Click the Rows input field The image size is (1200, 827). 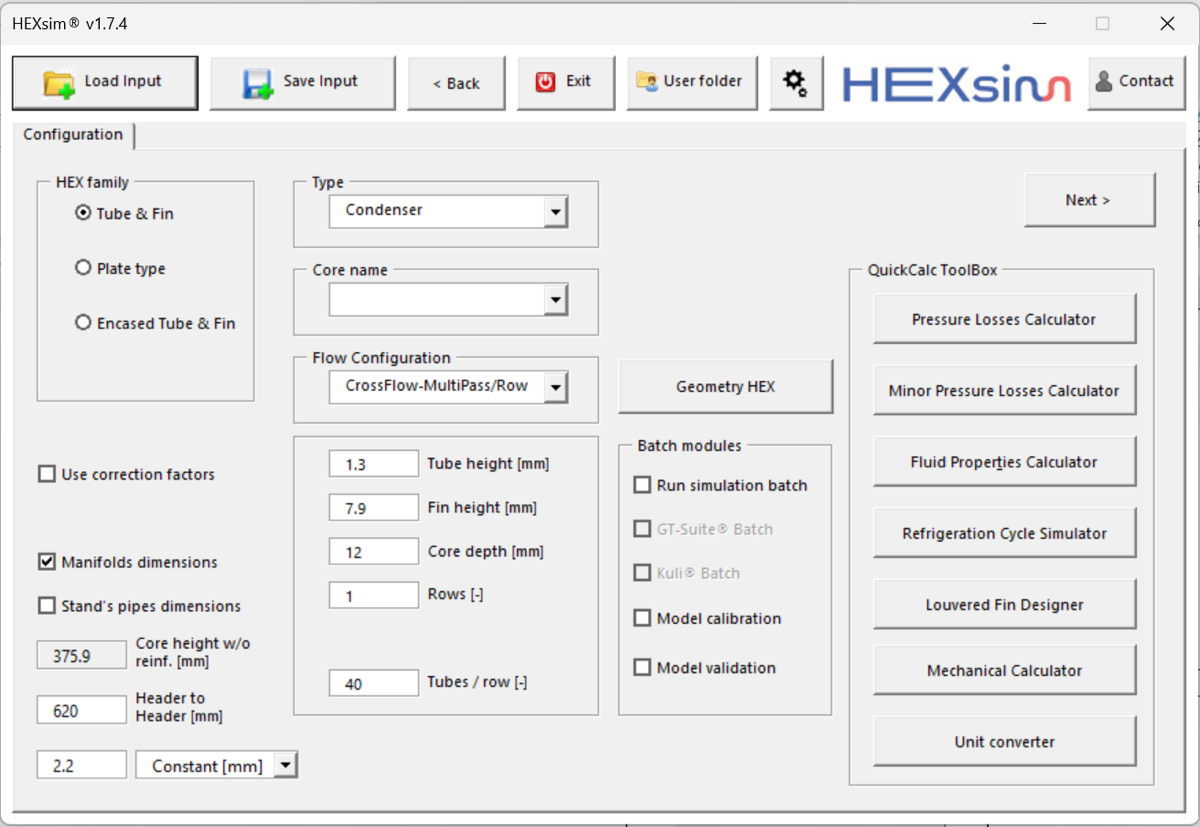click(x=373, y=596)
